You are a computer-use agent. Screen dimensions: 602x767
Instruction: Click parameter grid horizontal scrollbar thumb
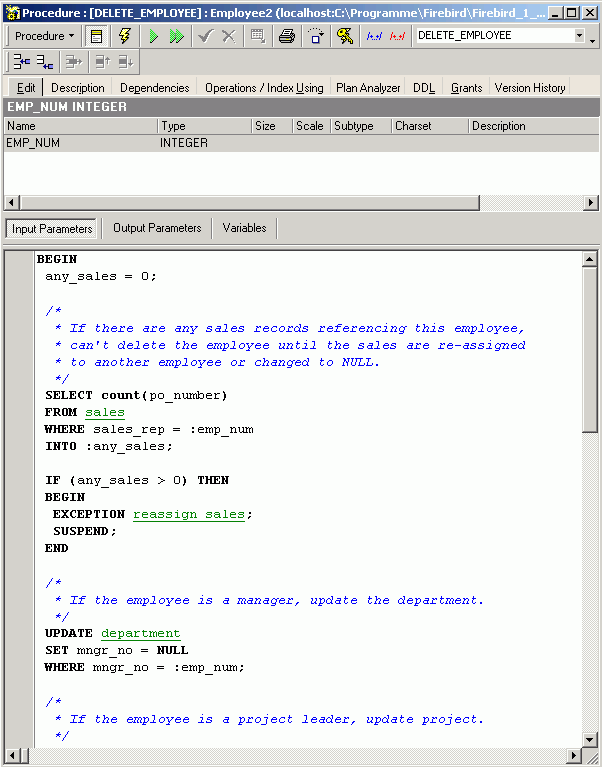click(x=249, y=202)
